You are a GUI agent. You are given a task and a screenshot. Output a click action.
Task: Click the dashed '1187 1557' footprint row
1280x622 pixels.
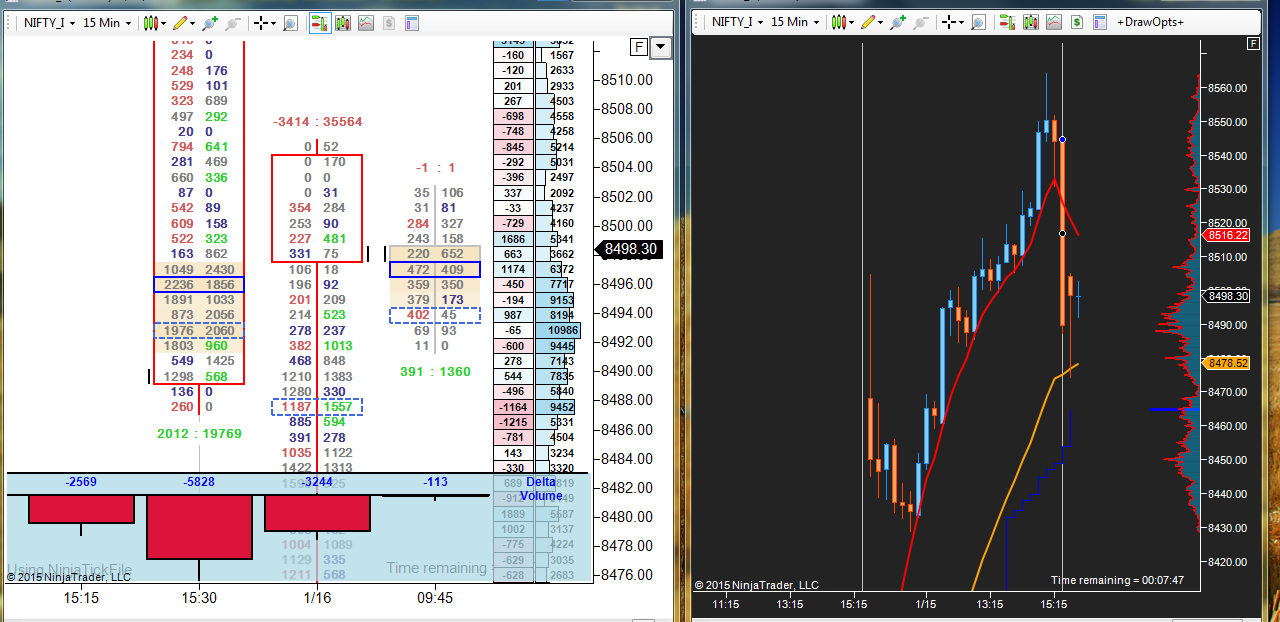(x=317, y=407)
